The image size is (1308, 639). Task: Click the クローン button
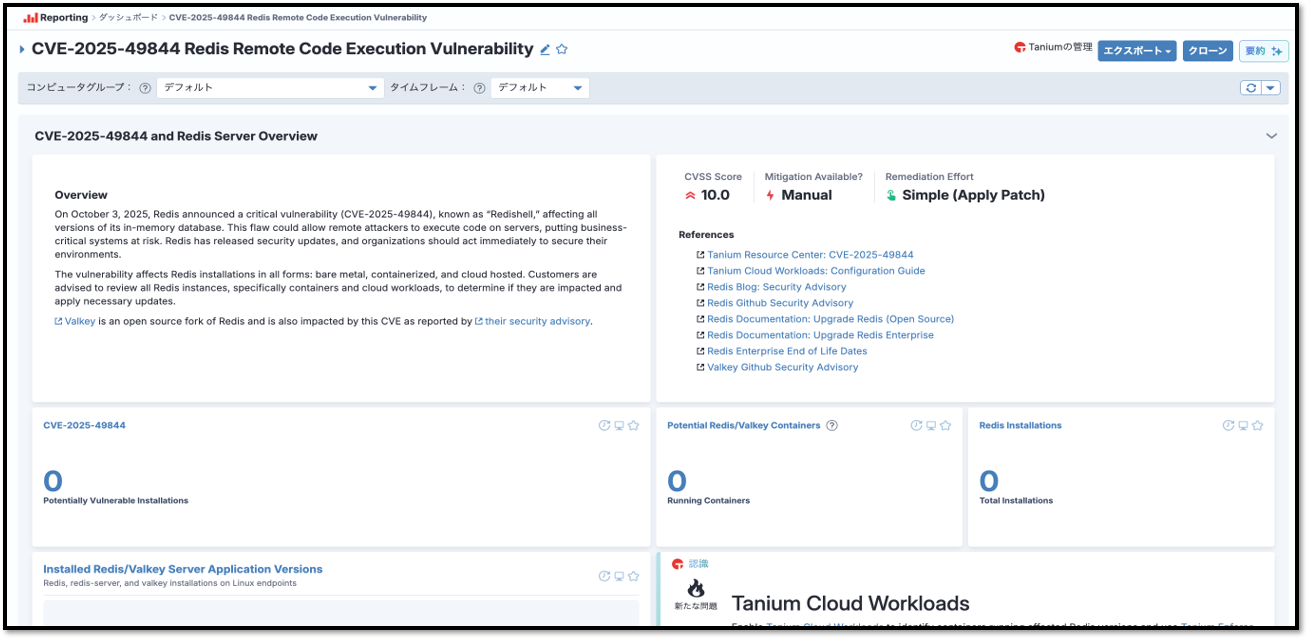pyautogui.click(x=1207, y=51)
